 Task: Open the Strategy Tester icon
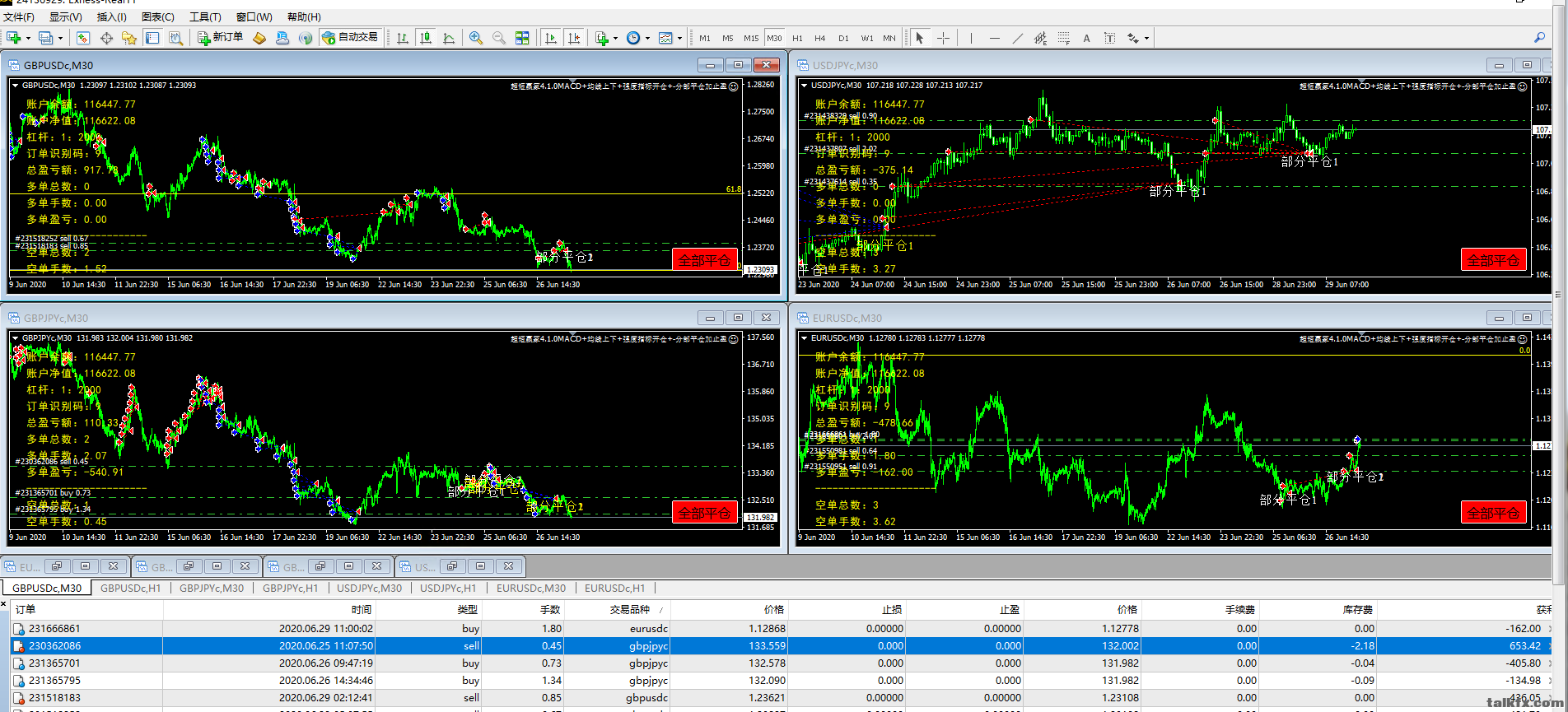pos(175,38)
